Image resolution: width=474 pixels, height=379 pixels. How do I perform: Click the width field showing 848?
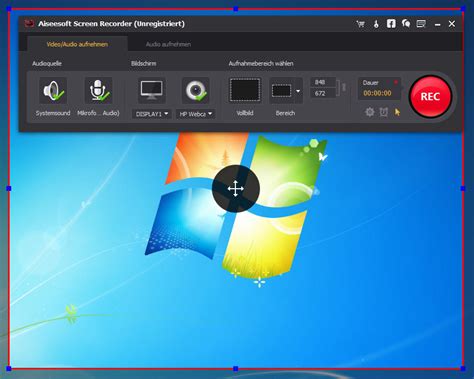(323, 82)
